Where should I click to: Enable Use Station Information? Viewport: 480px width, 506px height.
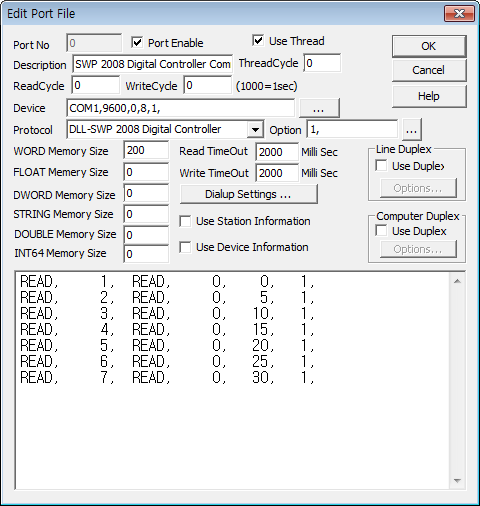pos(185,221)
